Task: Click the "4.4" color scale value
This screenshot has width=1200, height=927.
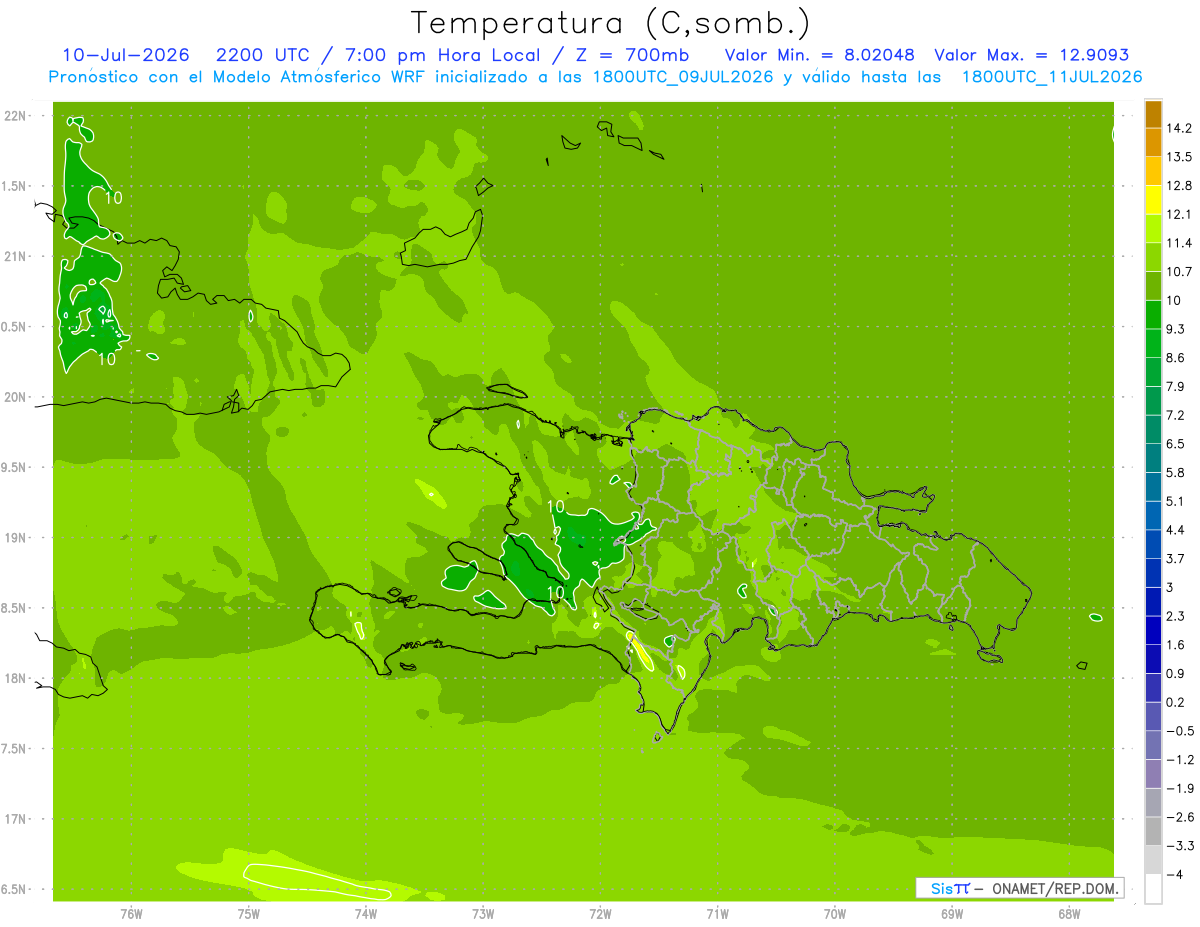Action: [1176, 530]
